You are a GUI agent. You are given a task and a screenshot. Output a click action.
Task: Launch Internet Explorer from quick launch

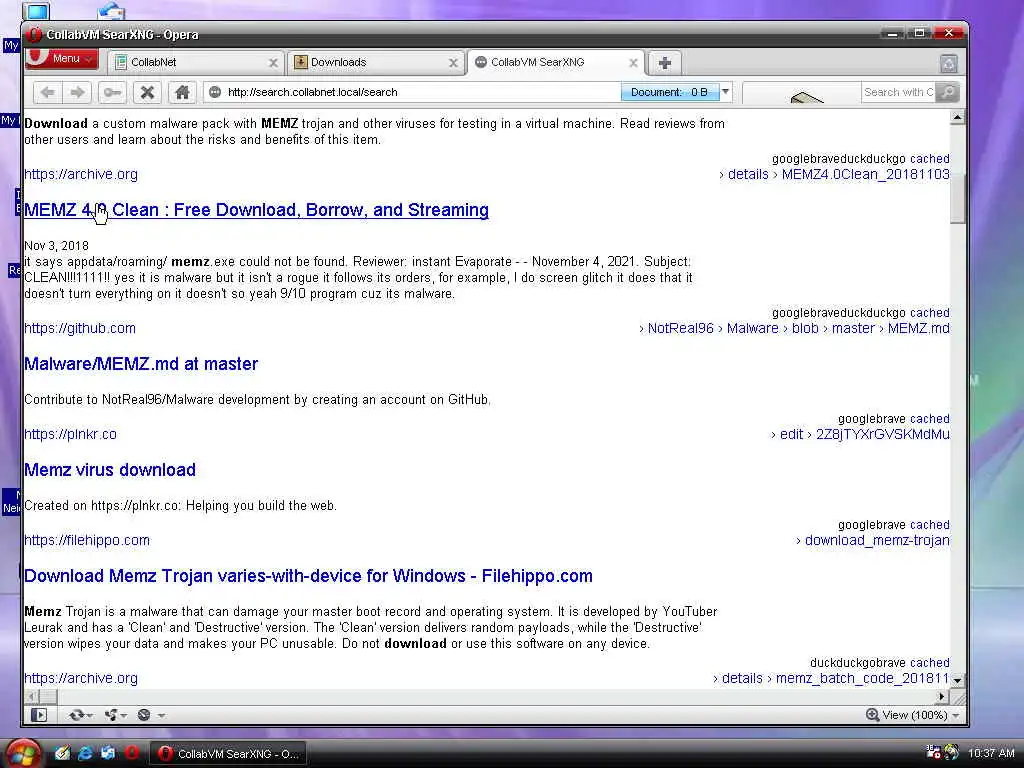click(85, 753)
